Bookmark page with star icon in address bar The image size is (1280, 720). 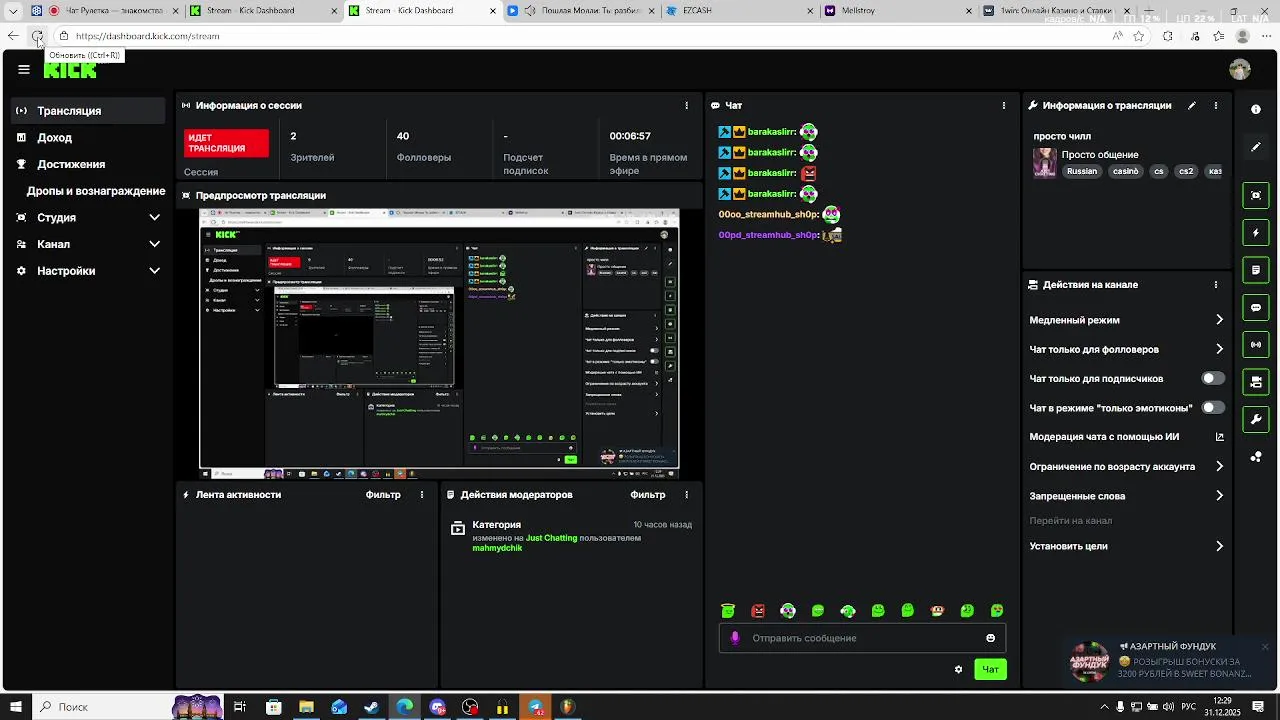pos(1139,36)
